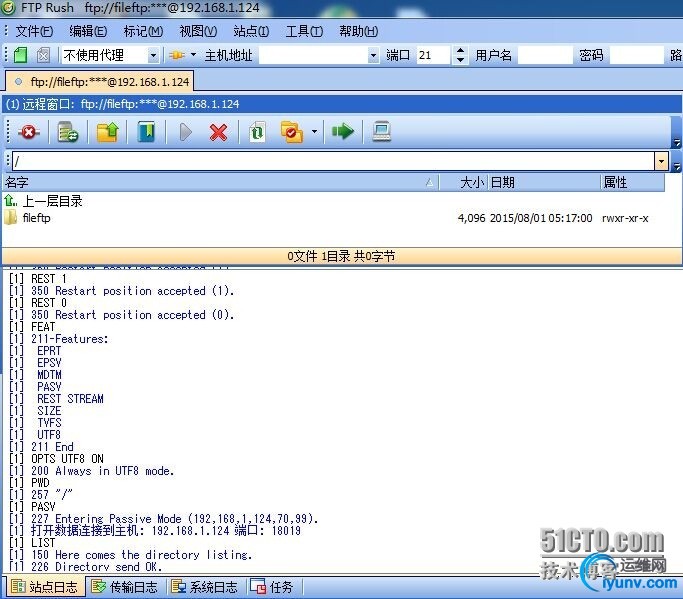Screen dimensions: 683x599
Task: Increase port number with up stepper
Action: 460,51
